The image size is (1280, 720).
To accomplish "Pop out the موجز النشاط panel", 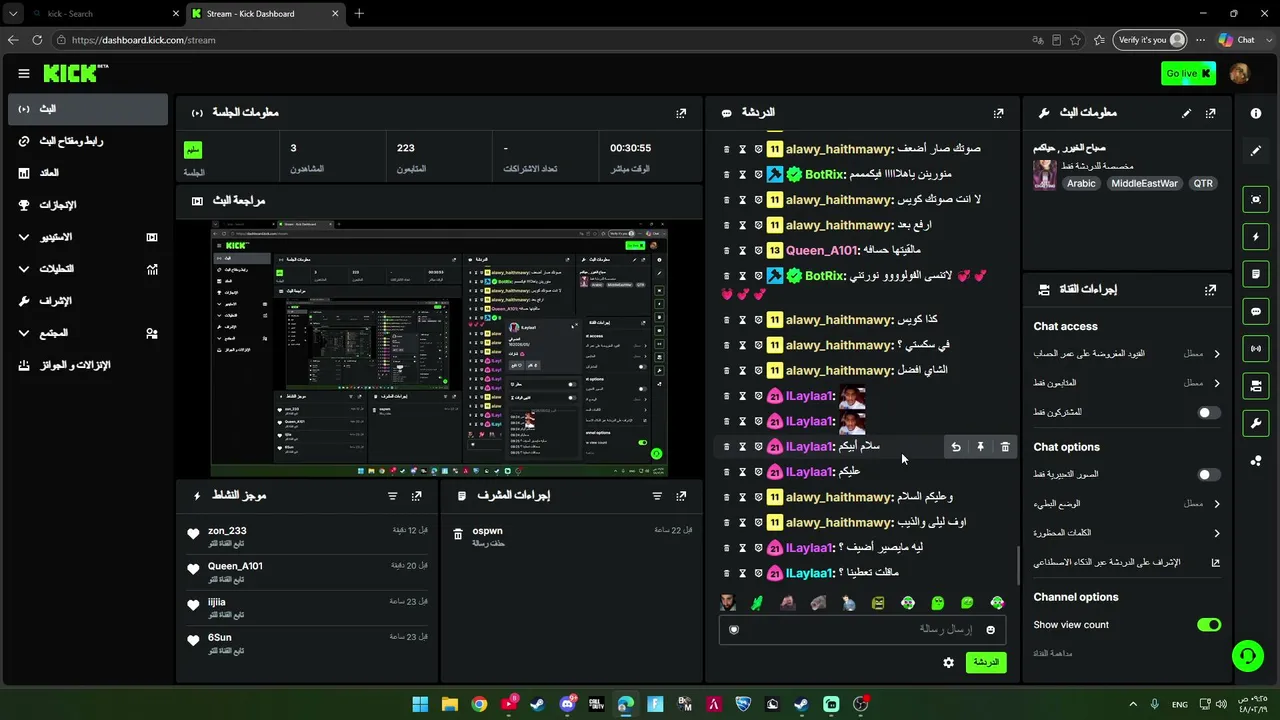I will coord(417,496).
